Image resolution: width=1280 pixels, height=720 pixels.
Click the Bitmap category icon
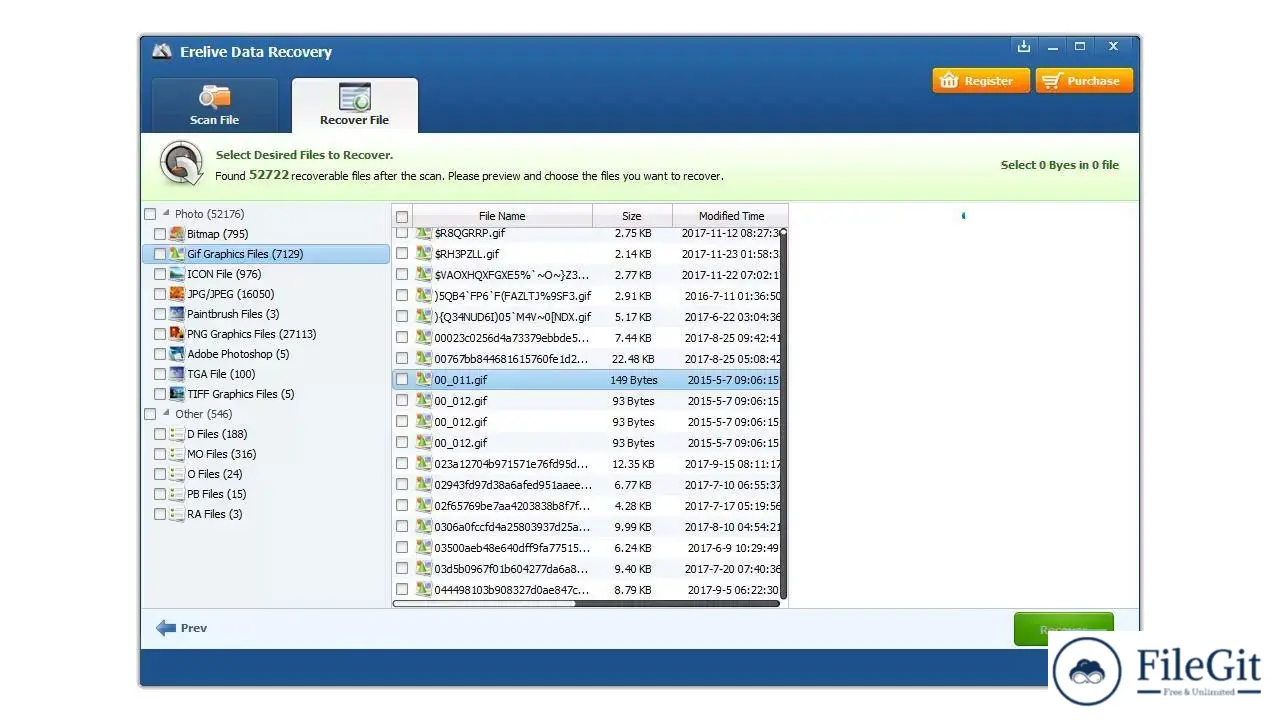pos(177,234)
